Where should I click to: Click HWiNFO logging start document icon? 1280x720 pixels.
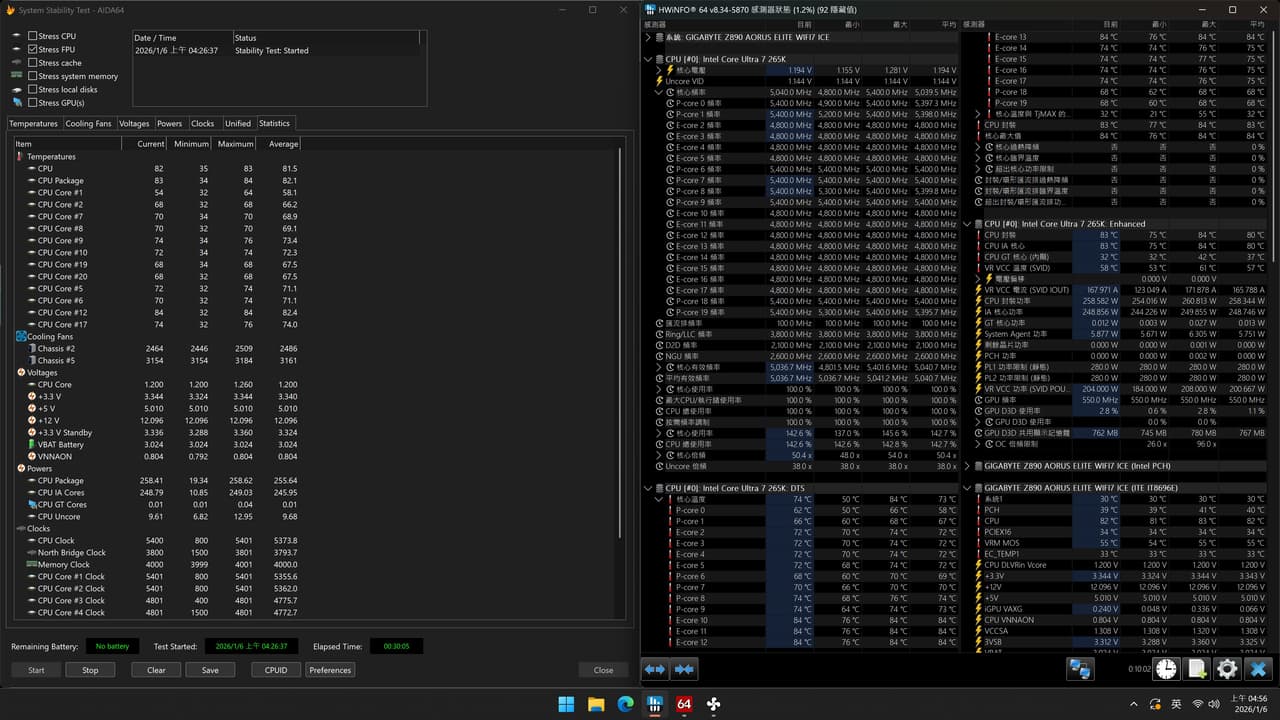(1196, 669)
